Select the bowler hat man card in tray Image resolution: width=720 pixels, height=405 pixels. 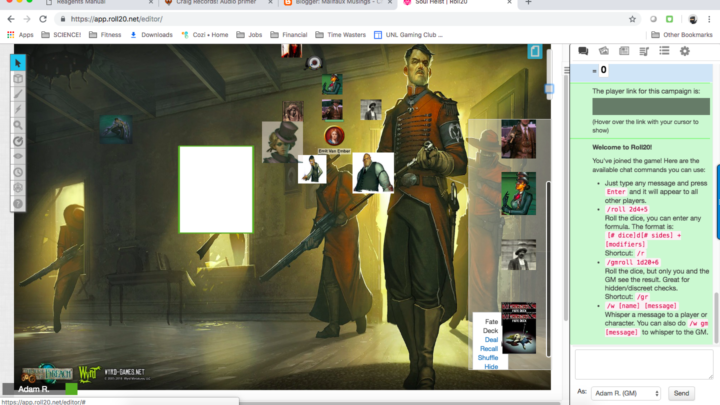coord(518,254)
